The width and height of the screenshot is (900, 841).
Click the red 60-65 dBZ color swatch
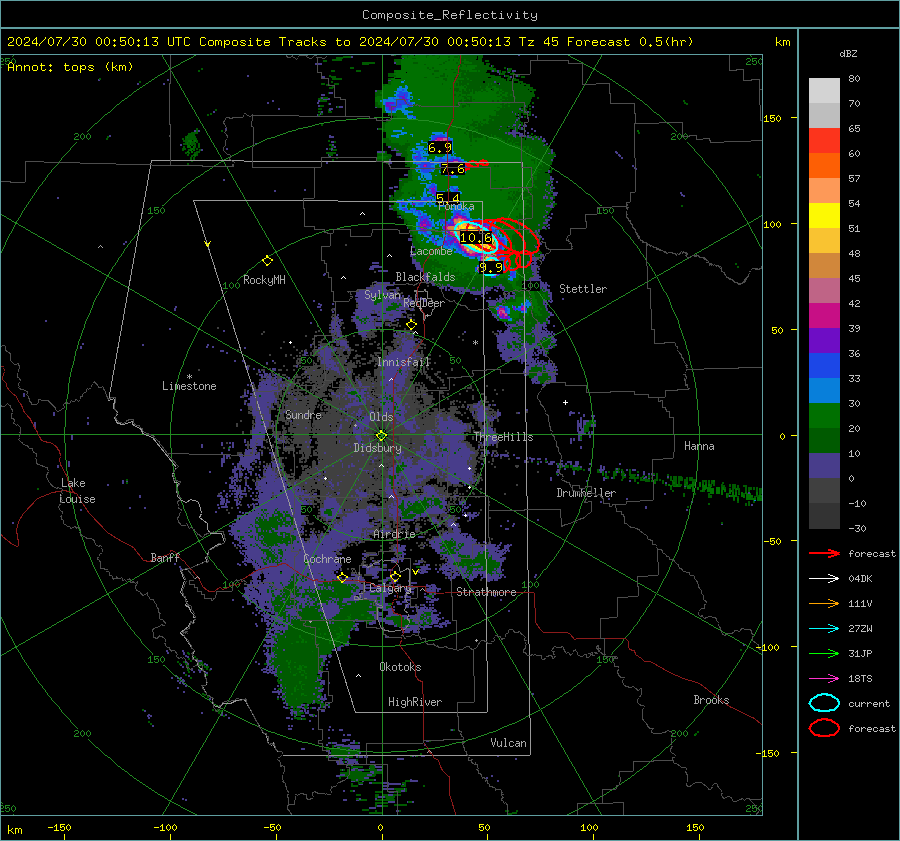coord(824,141)
